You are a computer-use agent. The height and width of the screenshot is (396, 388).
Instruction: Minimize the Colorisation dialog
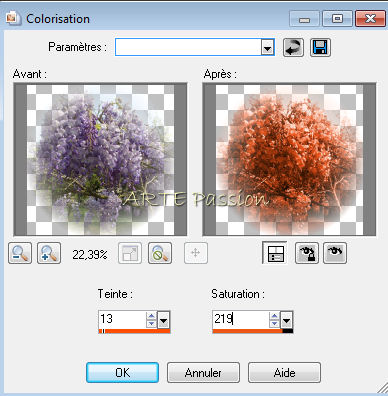(304, 19)
